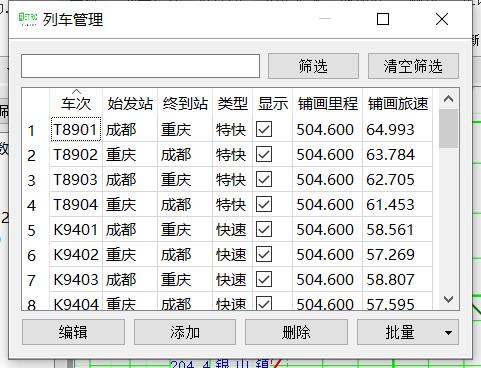This screenshot has height=368, width=481.
Task: Toggle display checkbox for train T8904
Action: [x=264, y=204]
